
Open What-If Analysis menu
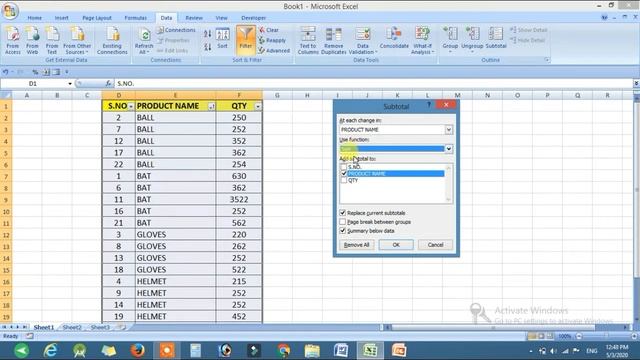(422, 40)
